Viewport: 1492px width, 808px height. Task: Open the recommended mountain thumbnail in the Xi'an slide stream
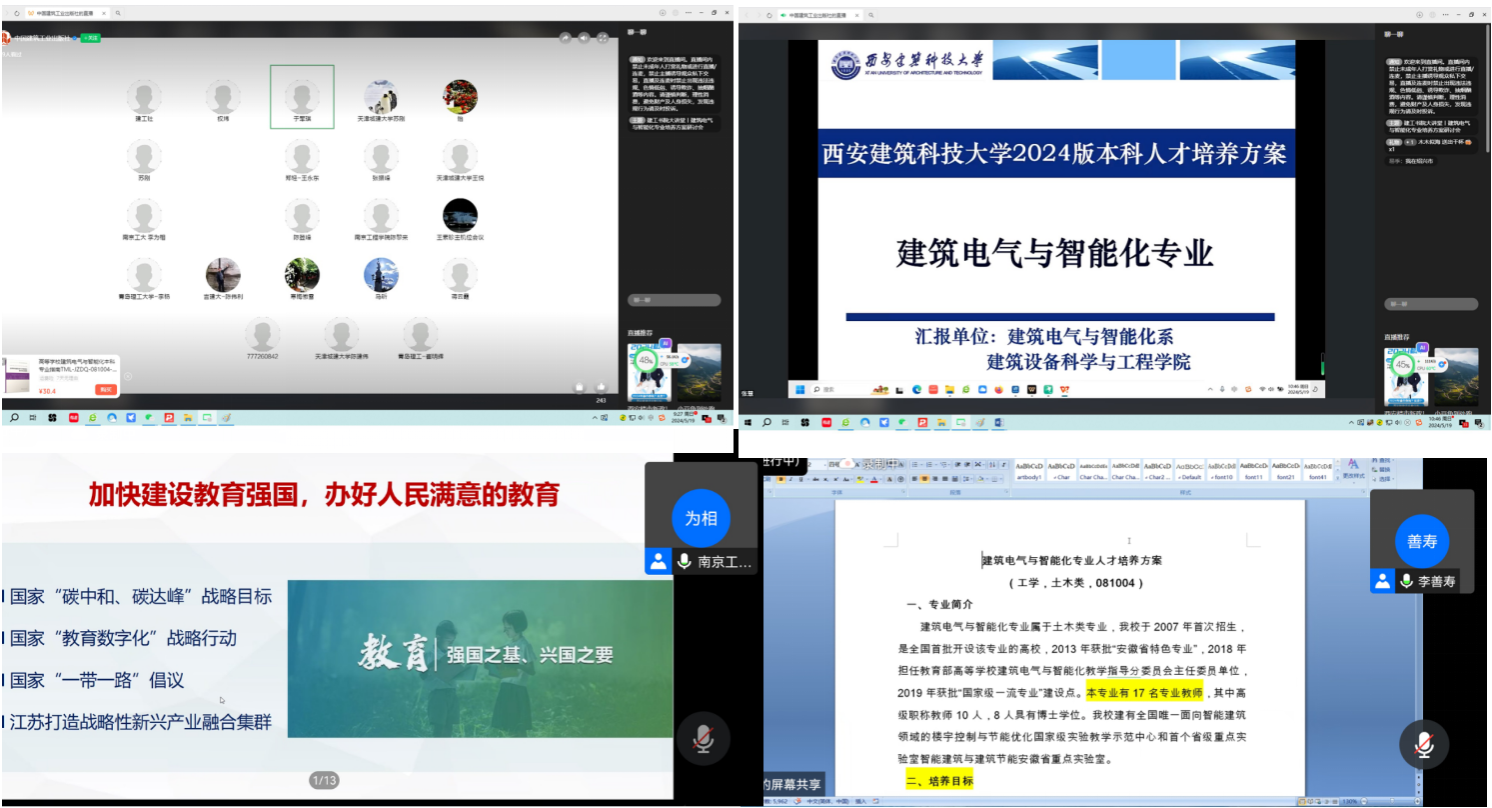(1455, 376)
